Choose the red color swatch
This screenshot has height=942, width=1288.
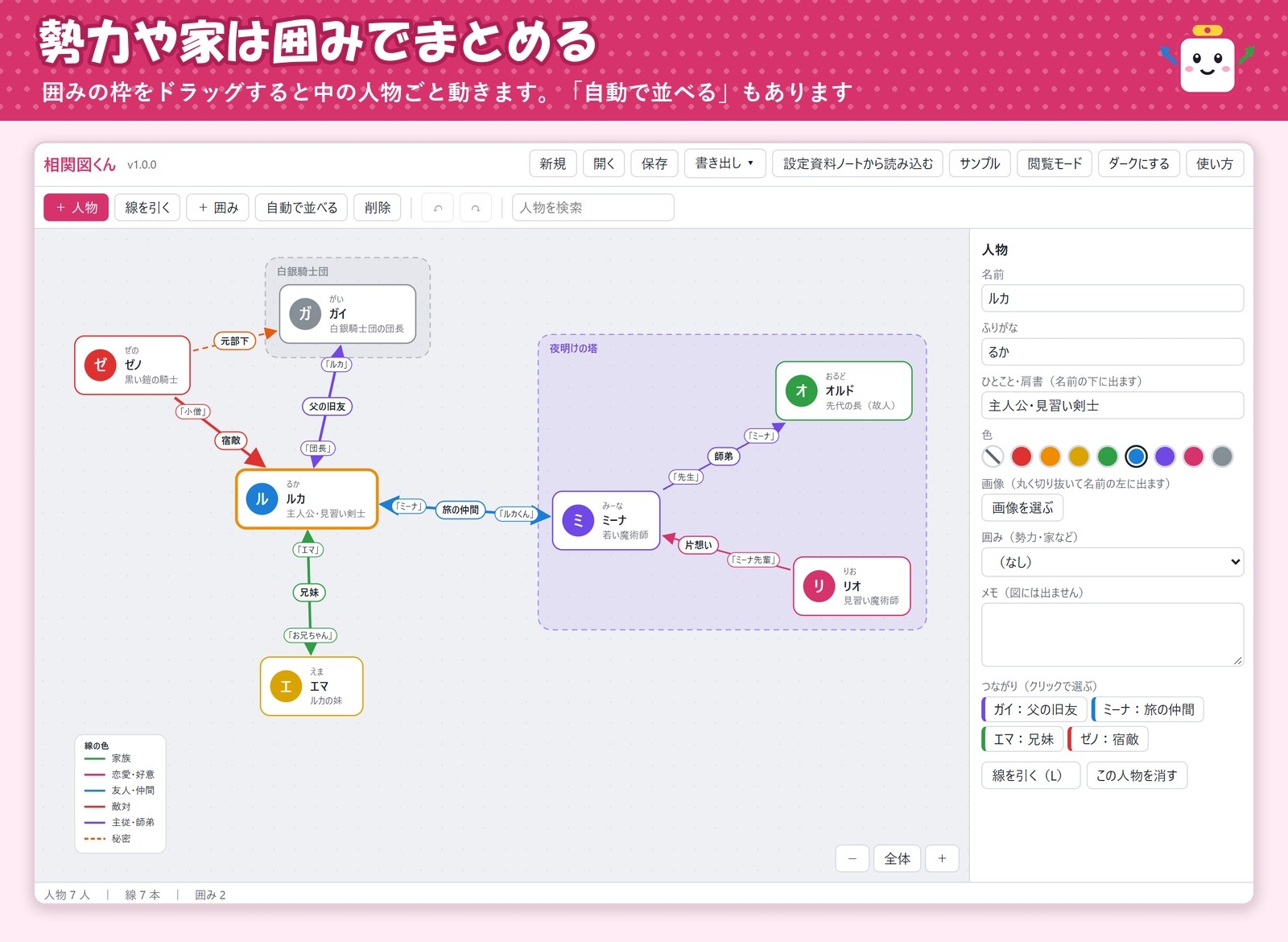coord(1022,457)
